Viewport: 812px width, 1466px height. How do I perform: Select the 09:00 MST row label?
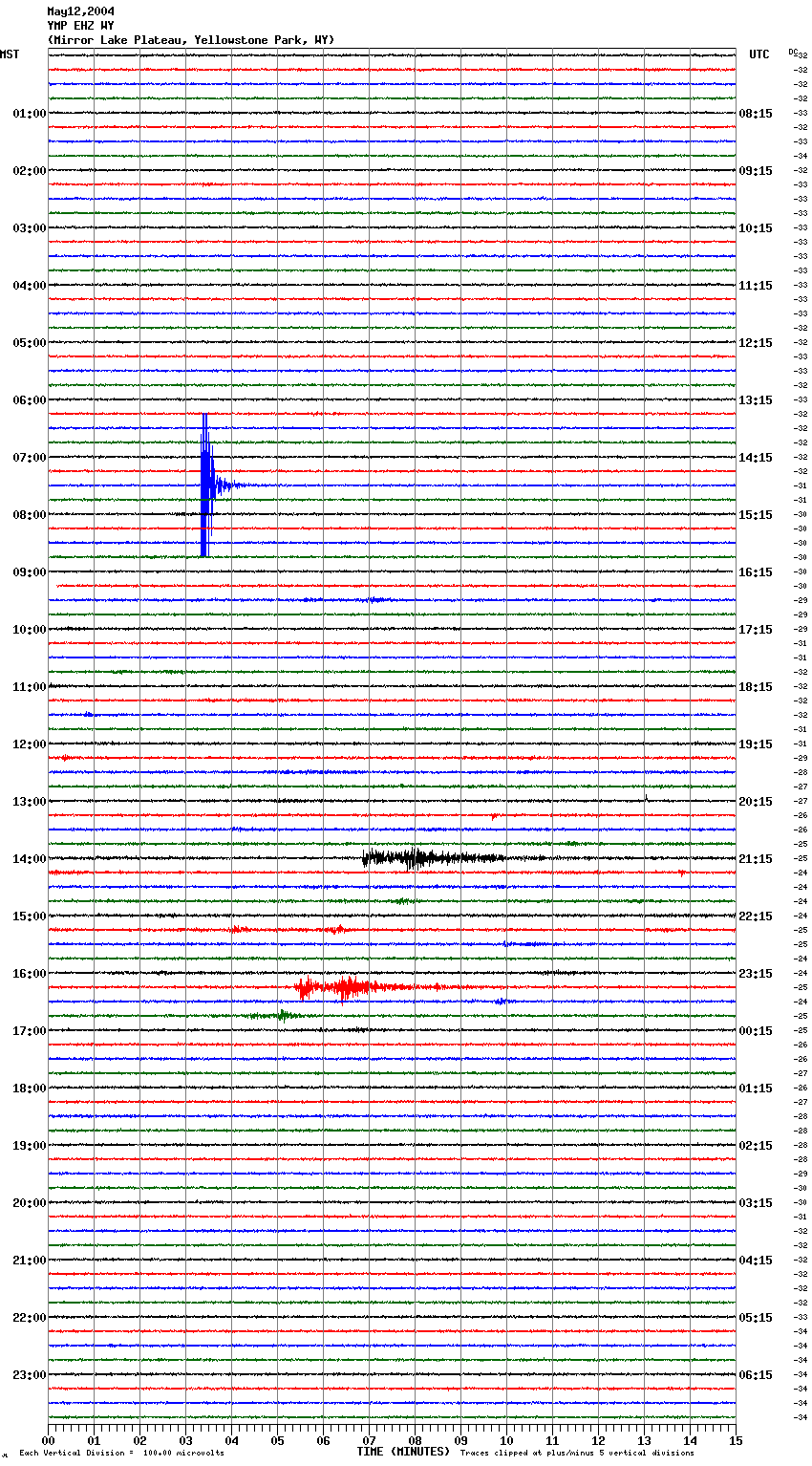[x=30, y=572]
